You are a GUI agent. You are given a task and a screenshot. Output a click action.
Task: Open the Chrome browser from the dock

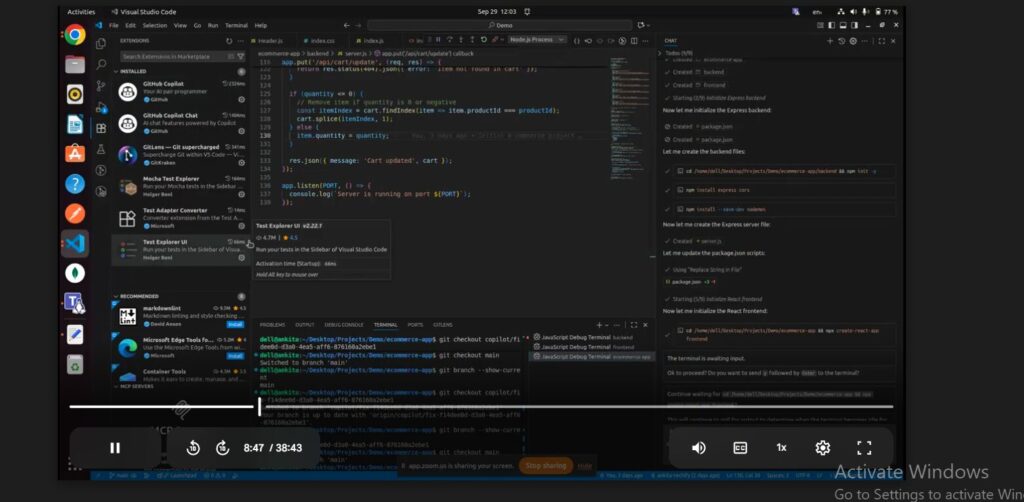pos(75,35)
